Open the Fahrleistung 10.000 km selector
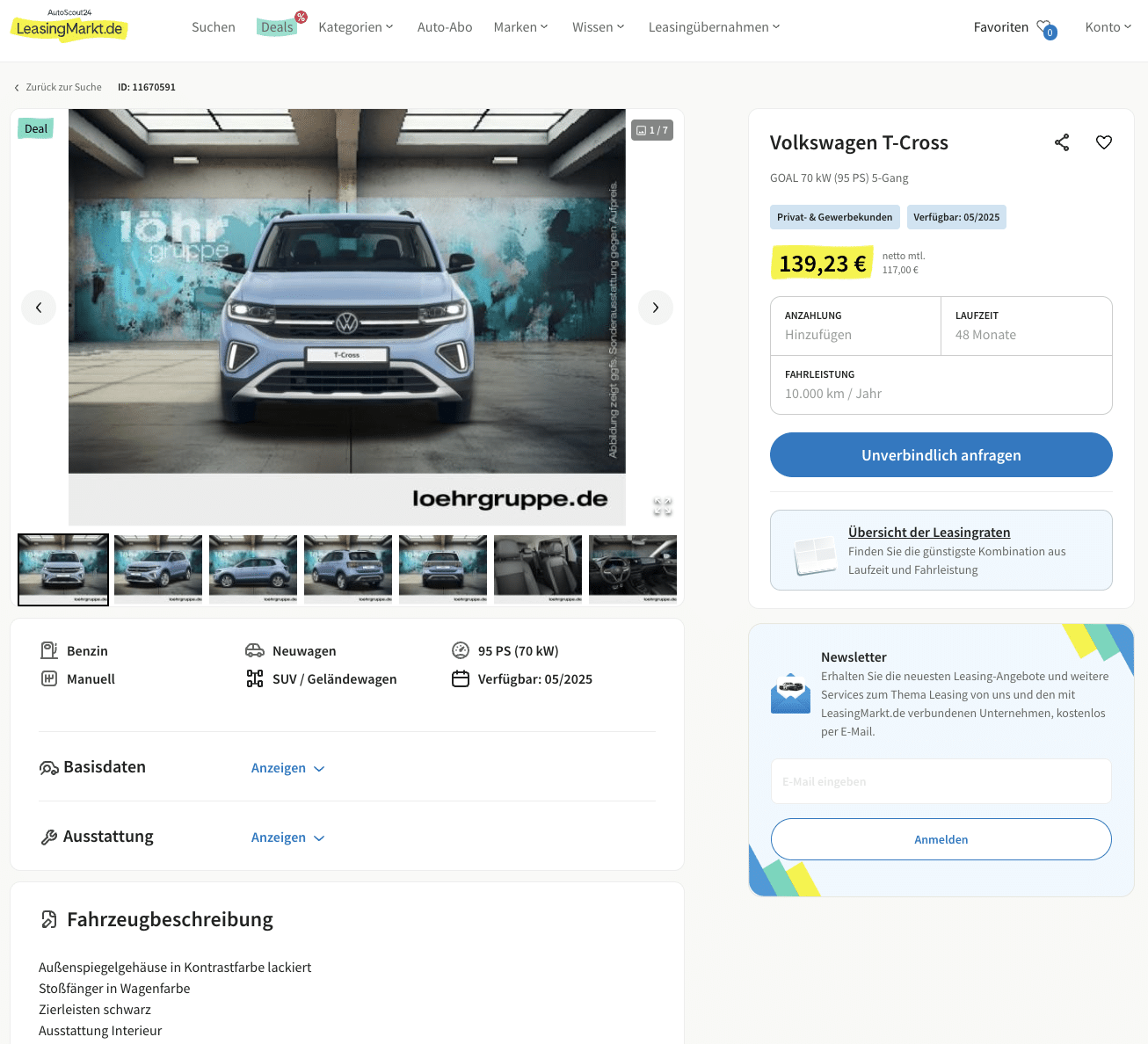 point(941,385)
